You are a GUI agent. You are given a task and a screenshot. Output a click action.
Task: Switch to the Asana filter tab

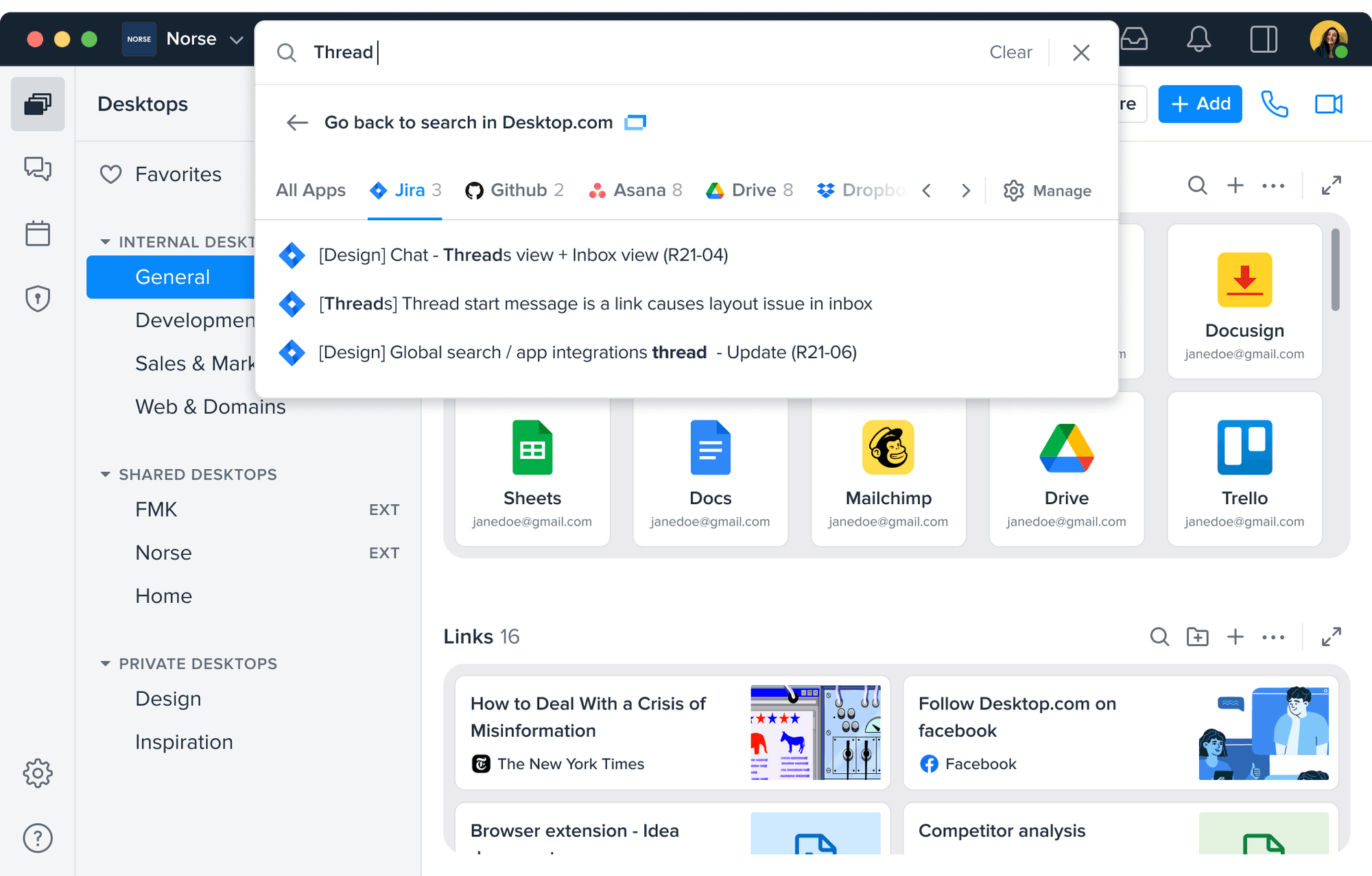coord(635,190)
